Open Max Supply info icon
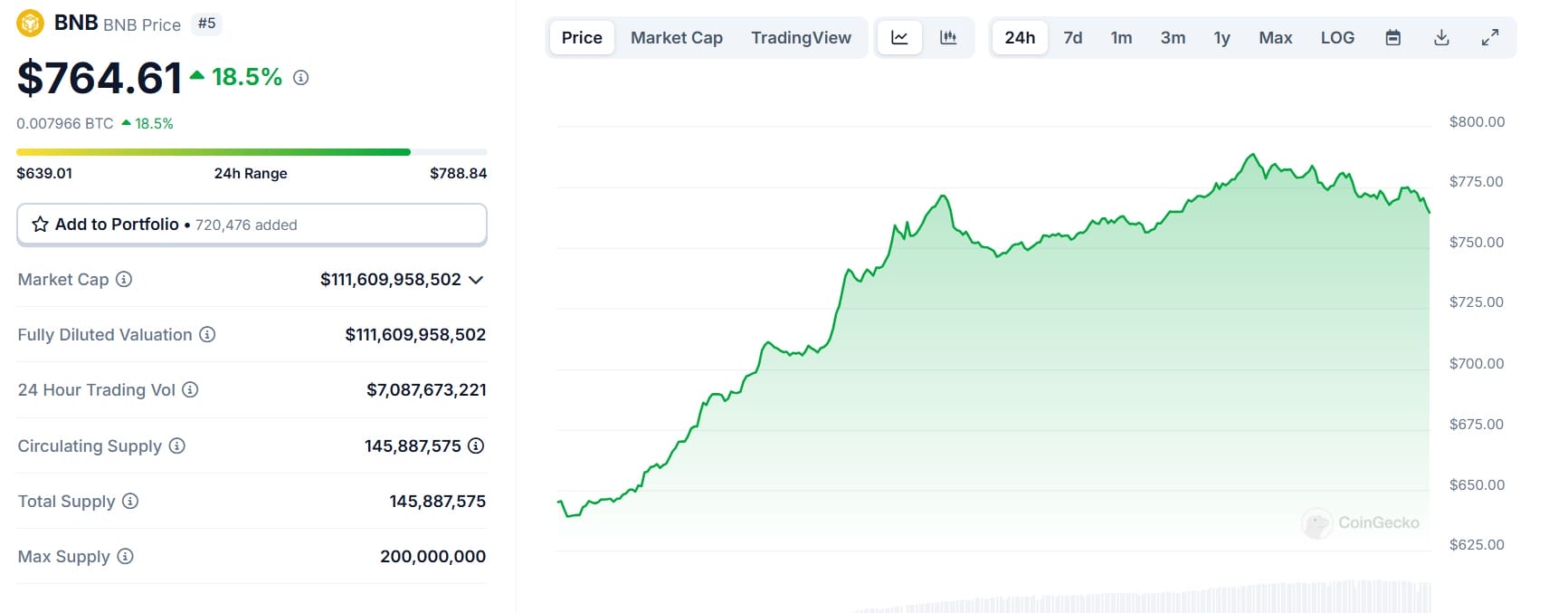Screen dimensions: 1568x613 126,556
